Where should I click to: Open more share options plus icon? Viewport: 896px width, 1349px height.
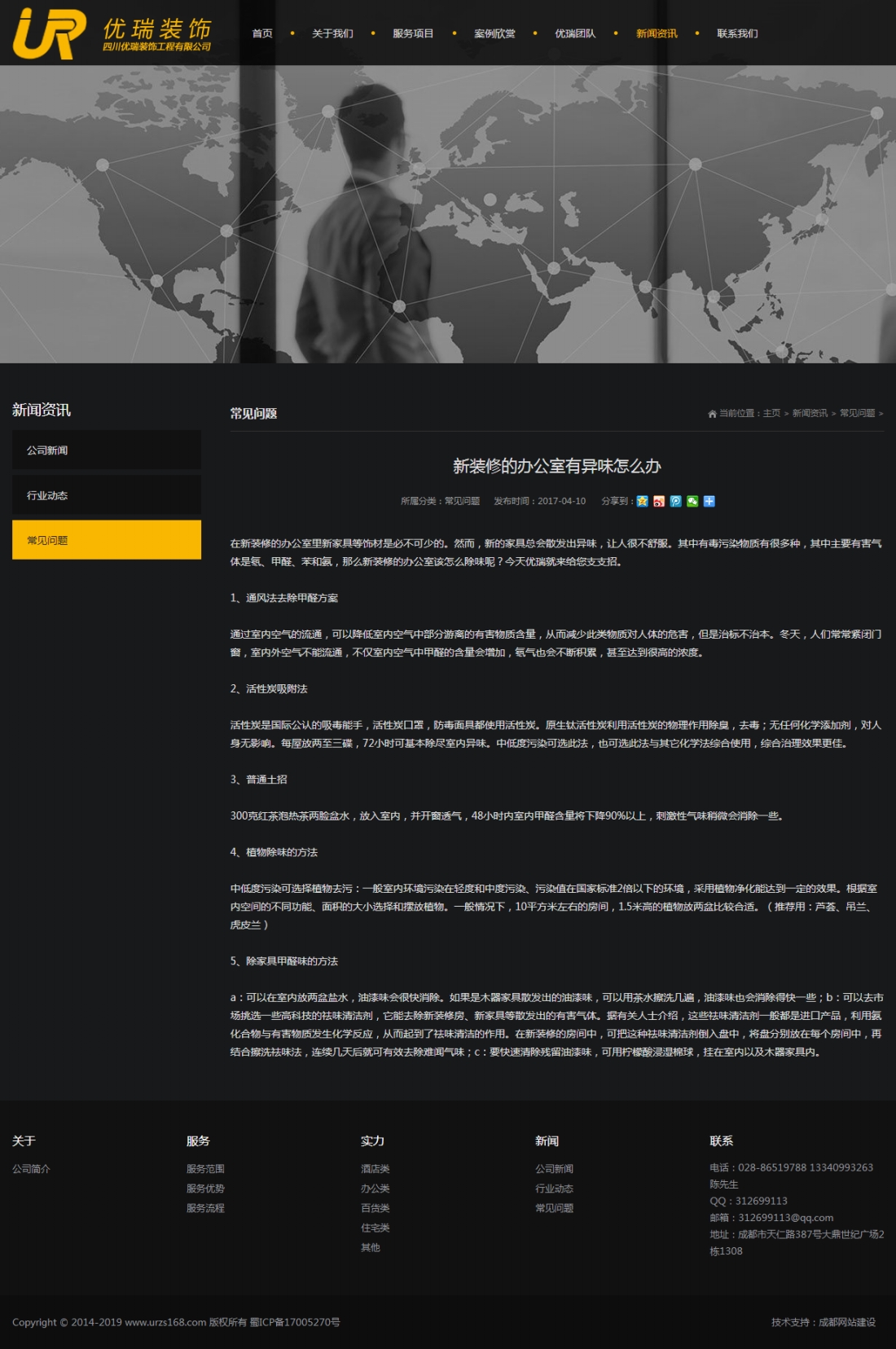click(709, 501)
